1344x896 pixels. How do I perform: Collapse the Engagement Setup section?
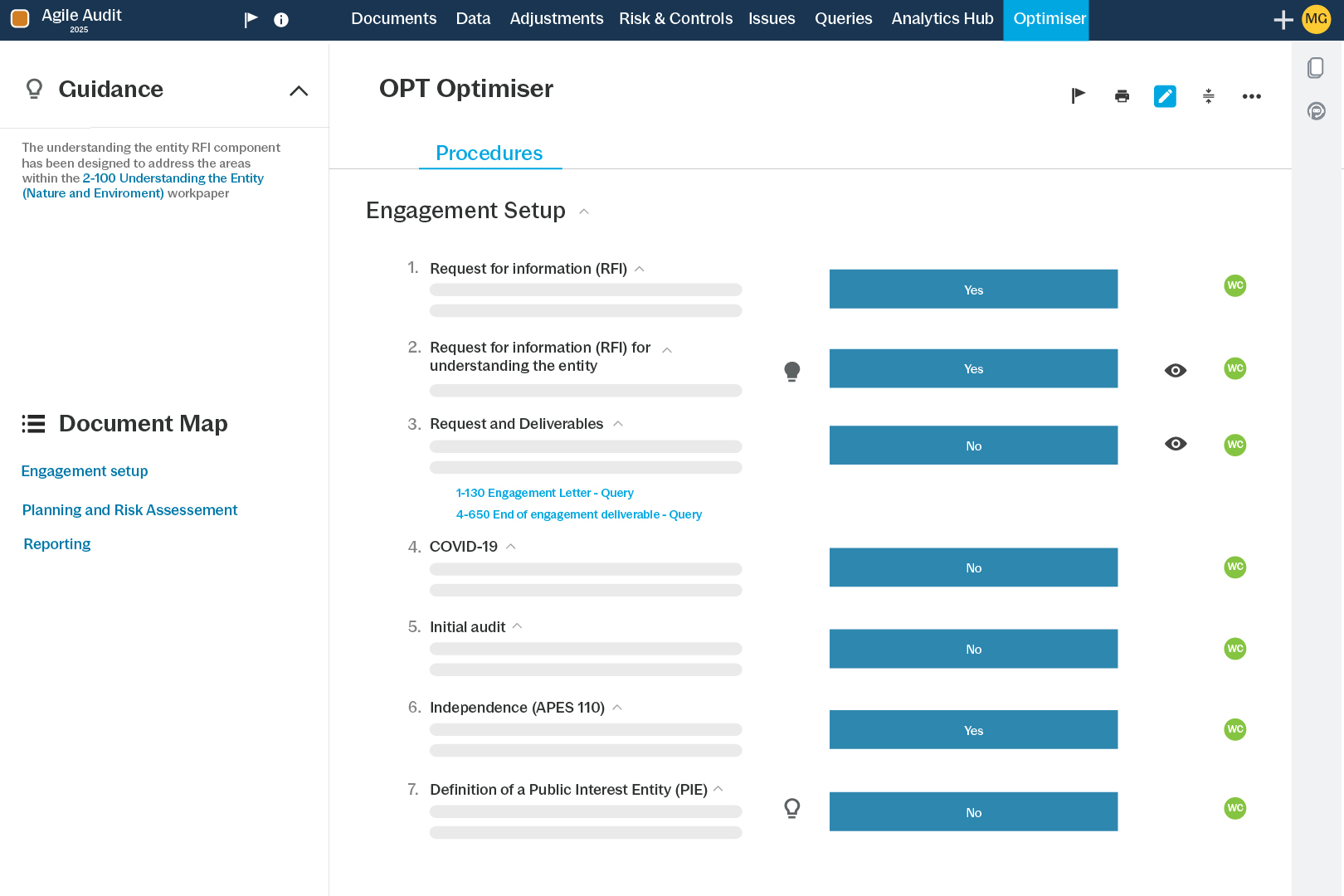[584, 212]
